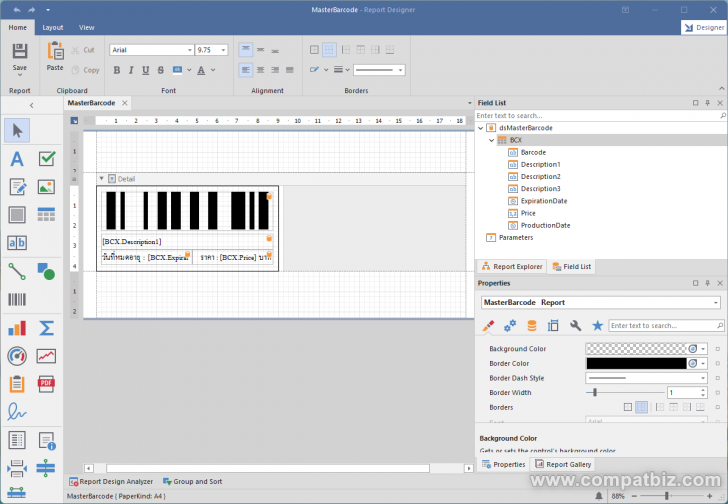Screen dimensions: 728x504
Task: Click the Background Color swatch
Action: [636, 349]
